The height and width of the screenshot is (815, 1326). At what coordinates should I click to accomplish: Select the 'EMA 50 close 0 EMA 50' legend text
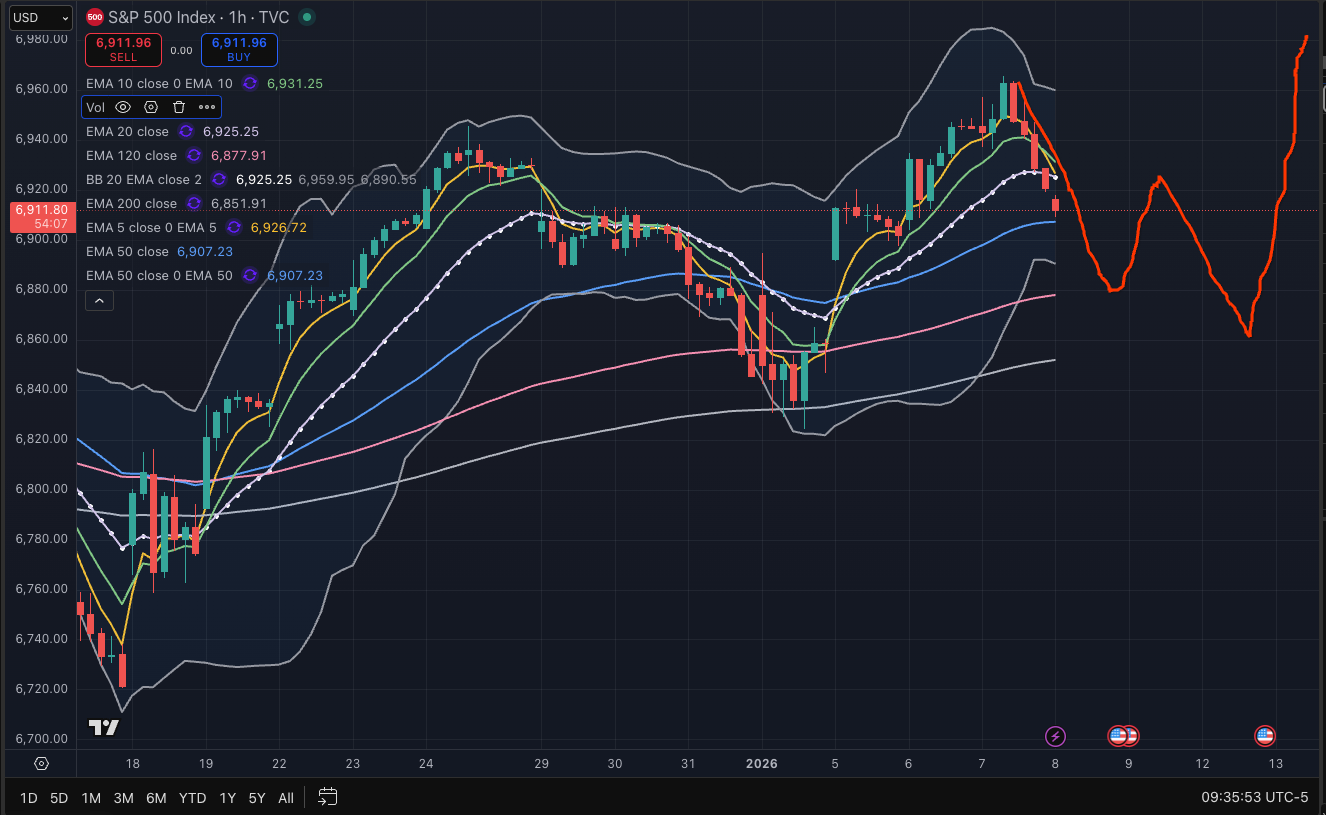[159, 275]
